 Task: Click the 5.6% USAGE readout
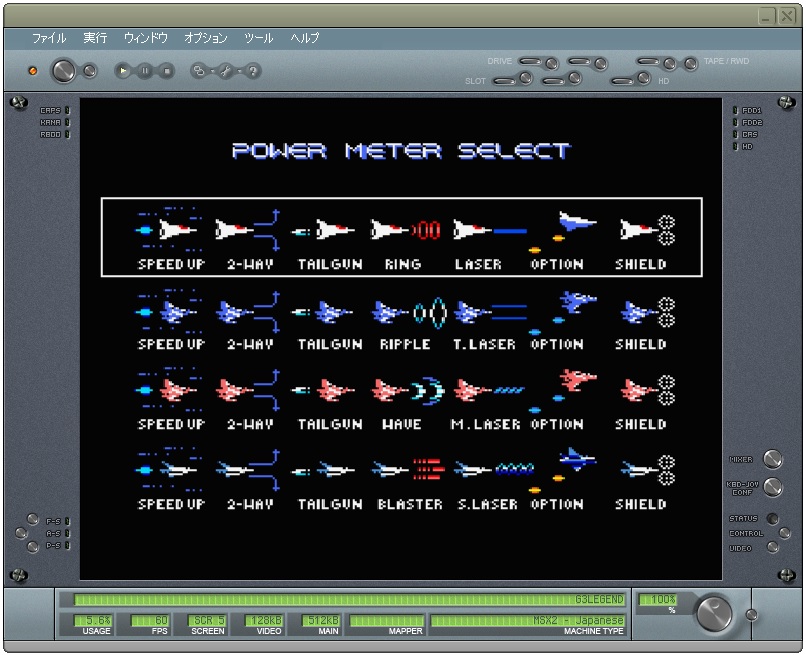pos(93,621)
